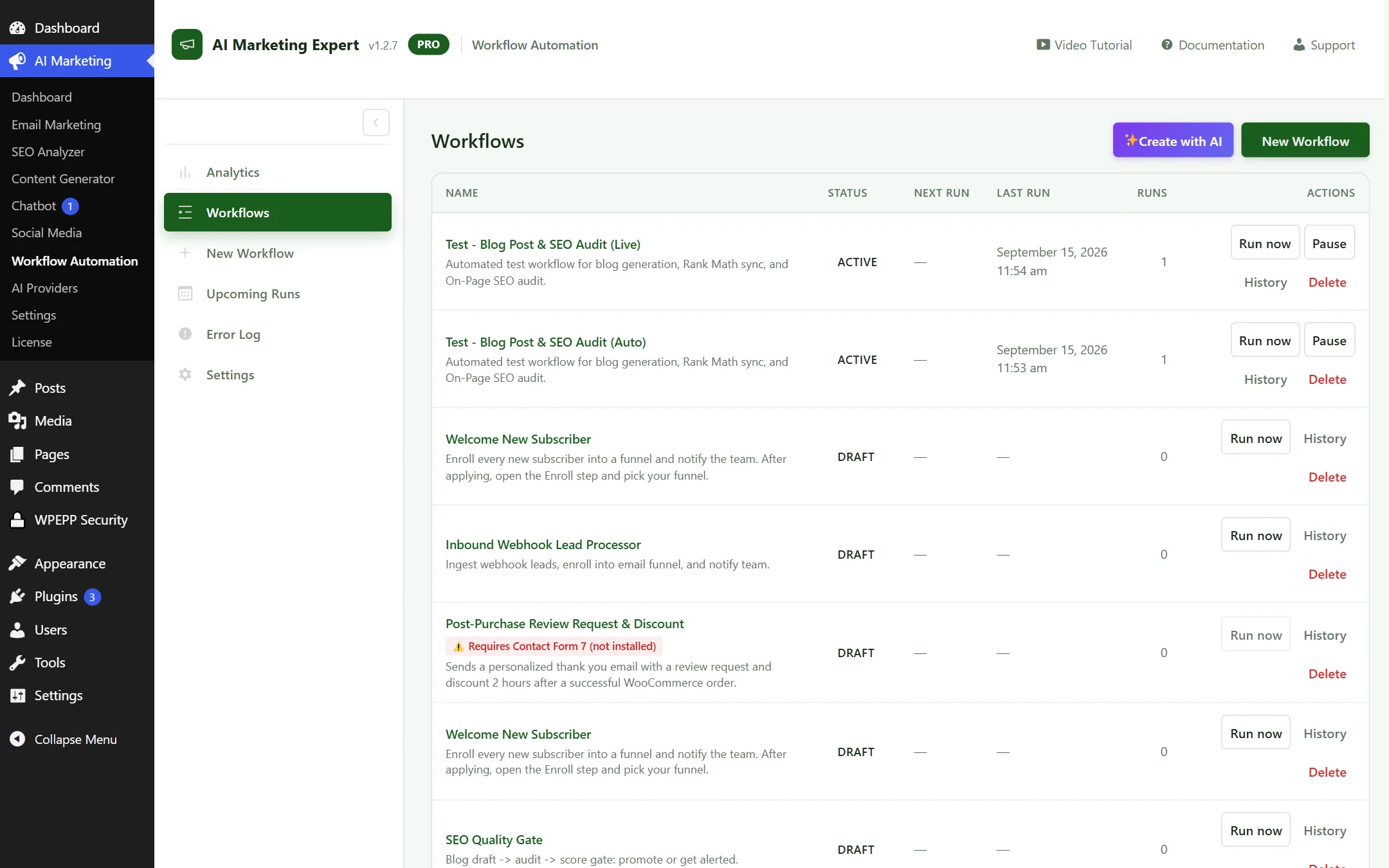Select Workflow Automation in the submenu
1389x868 pixels.
coord(75,261)
